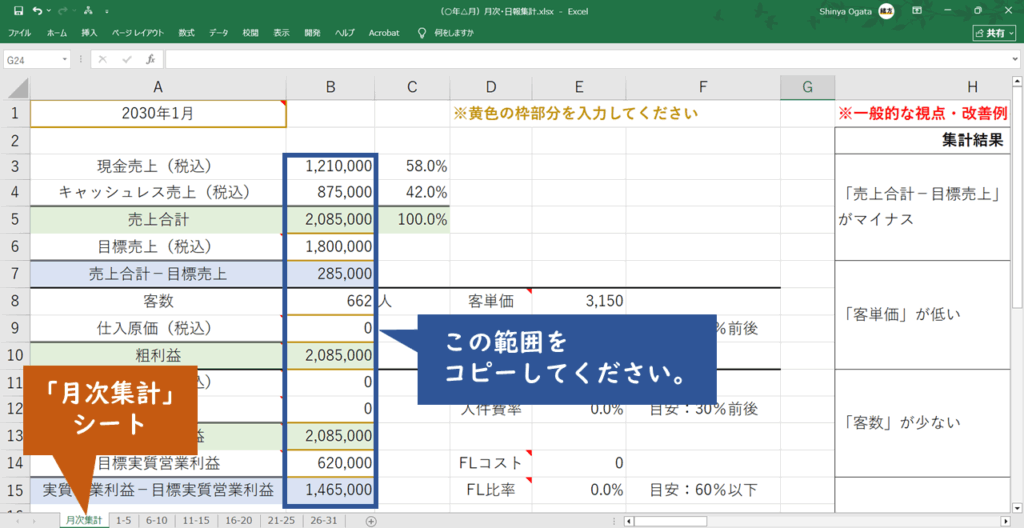
Task: Click the Insert Function fx icon
Action: pos(150,59)
